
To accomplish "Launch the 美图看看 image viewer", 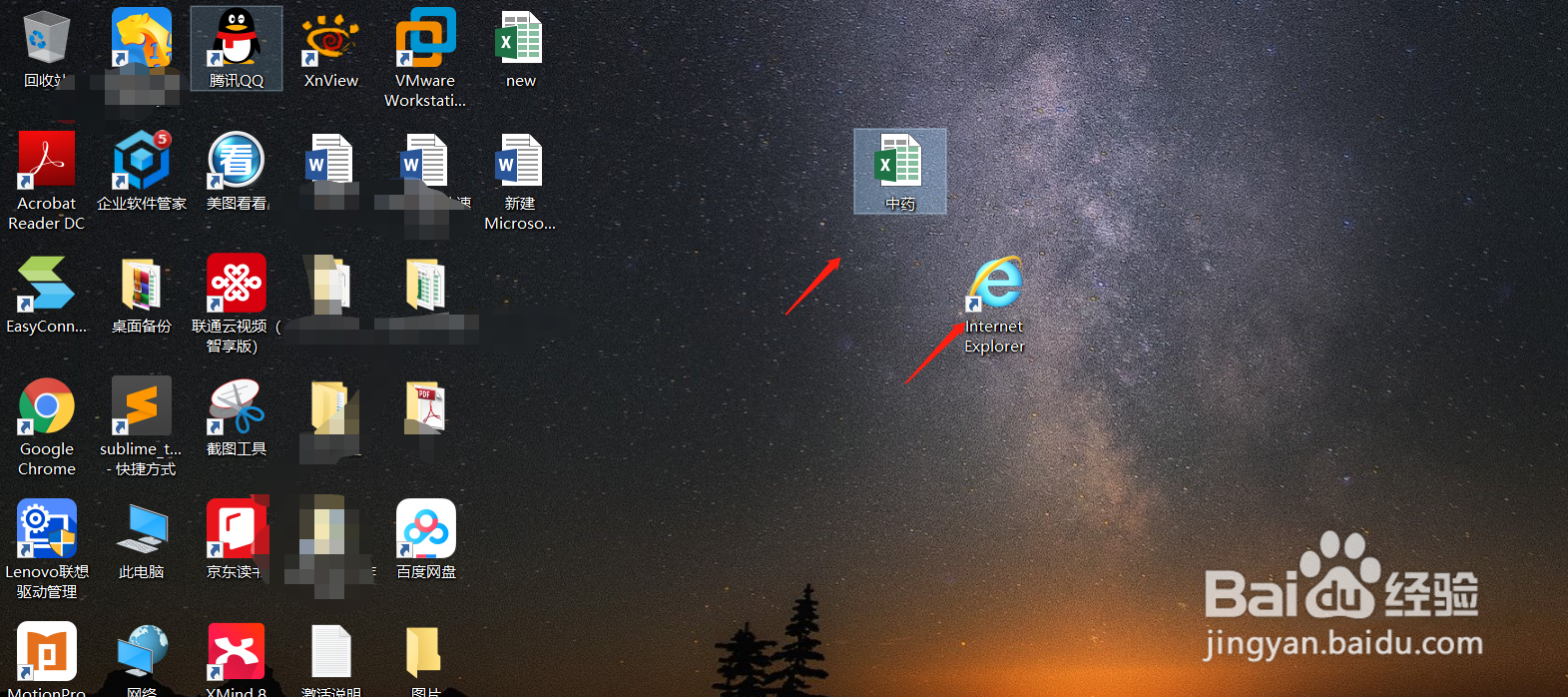I will click(237, 171).
